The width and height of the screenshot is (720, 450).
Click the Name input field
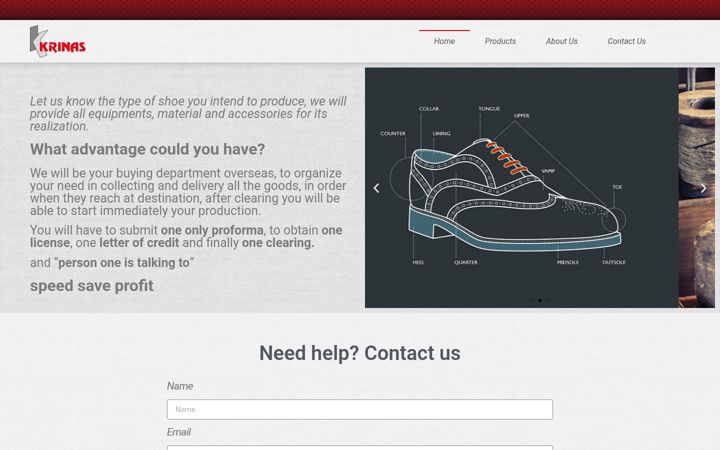click(360, 409)
